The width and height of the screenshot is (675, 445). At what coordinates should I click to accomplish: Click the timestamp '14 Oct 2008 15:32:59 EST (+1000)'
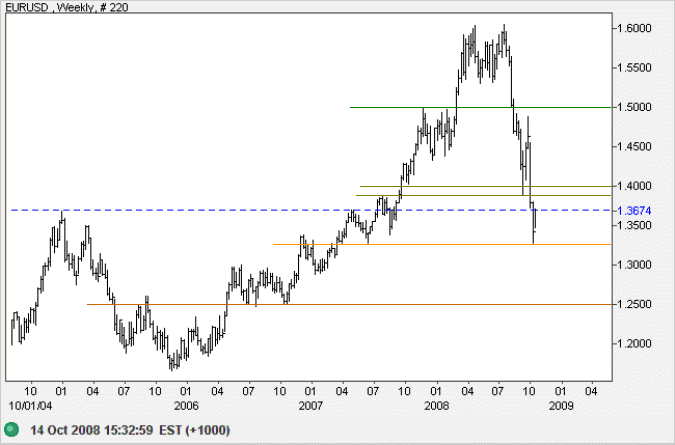click(x=130, y=430)
